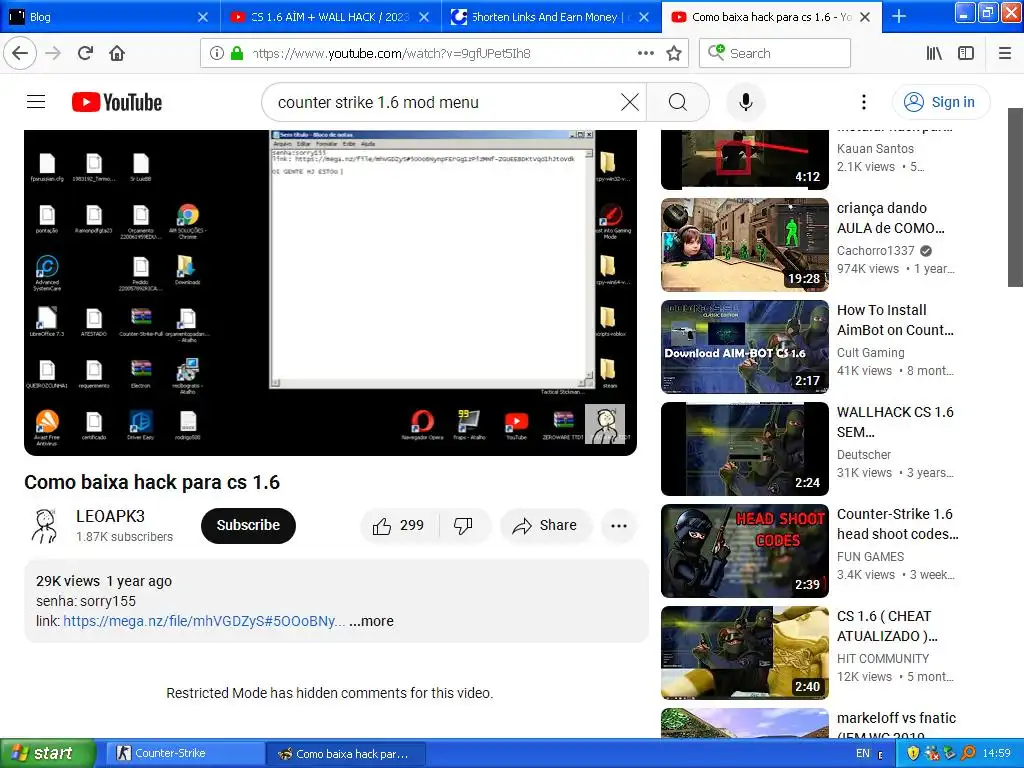Open a new browser tab with plus
The image size is (1024, 768).
coord(899,16)
